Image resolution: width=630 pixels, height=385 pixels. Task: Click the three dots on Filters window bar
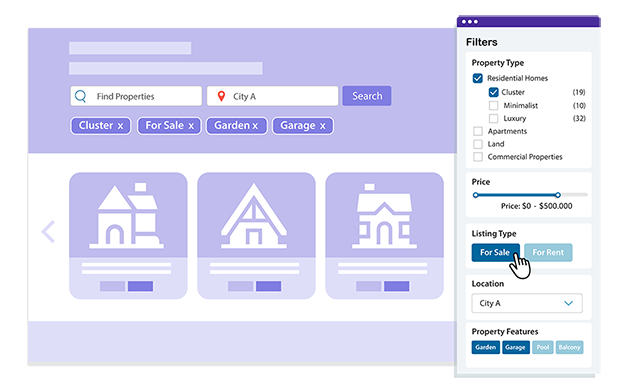[470, 22]
